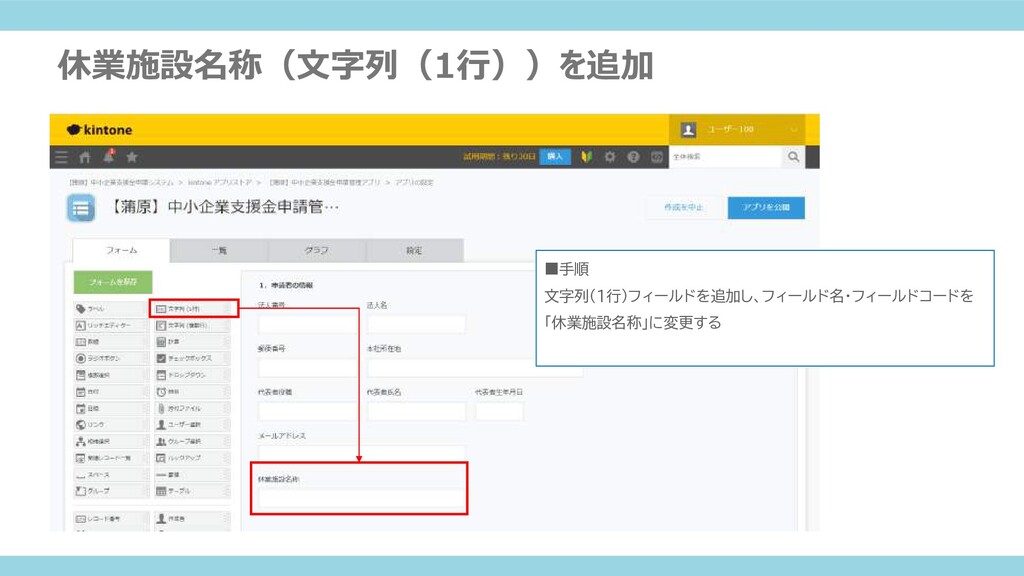The image size is (1024, 576).
Task: Click the green フォームを保存 button
Action: pyautogui.click(x=113, y=282)
